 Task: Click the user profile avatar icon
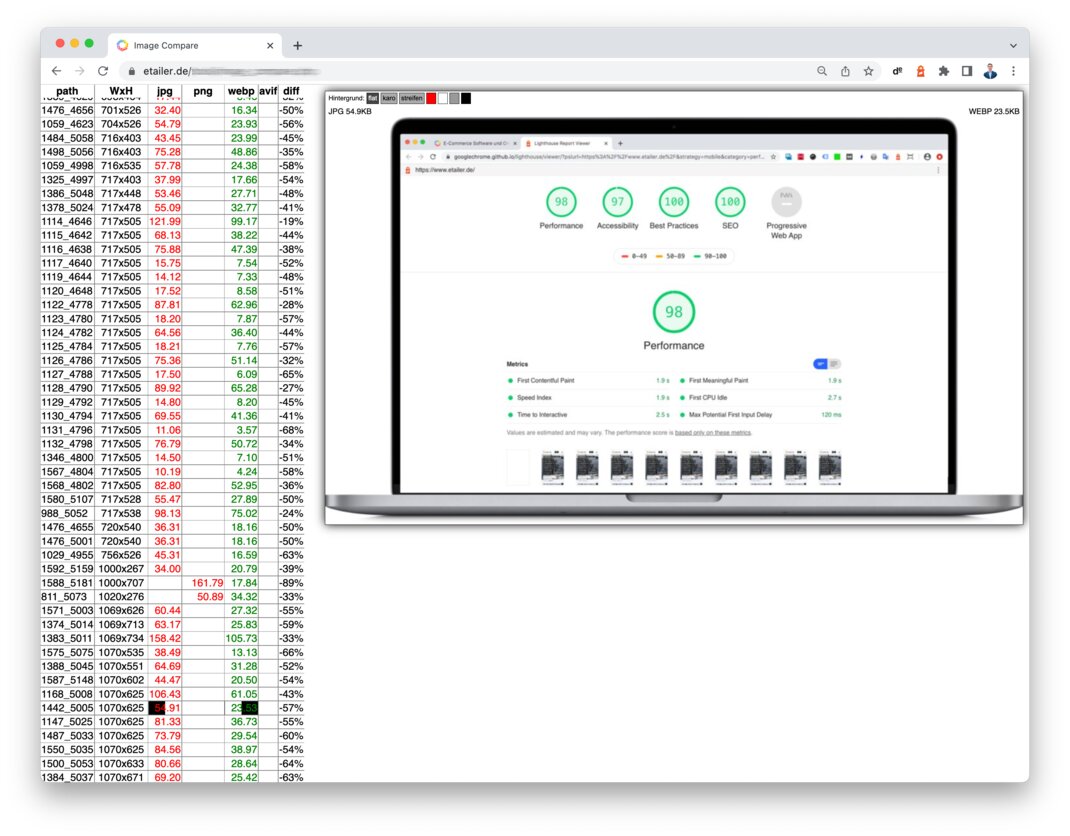990,71
